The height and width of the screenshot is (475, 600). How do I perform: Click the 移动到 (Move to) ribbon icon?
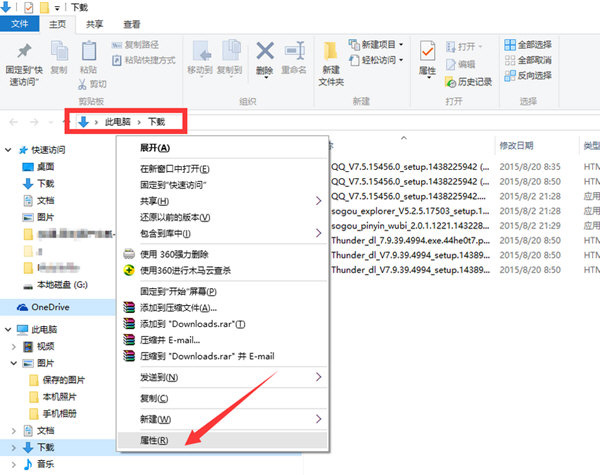[x=199, y=57]
